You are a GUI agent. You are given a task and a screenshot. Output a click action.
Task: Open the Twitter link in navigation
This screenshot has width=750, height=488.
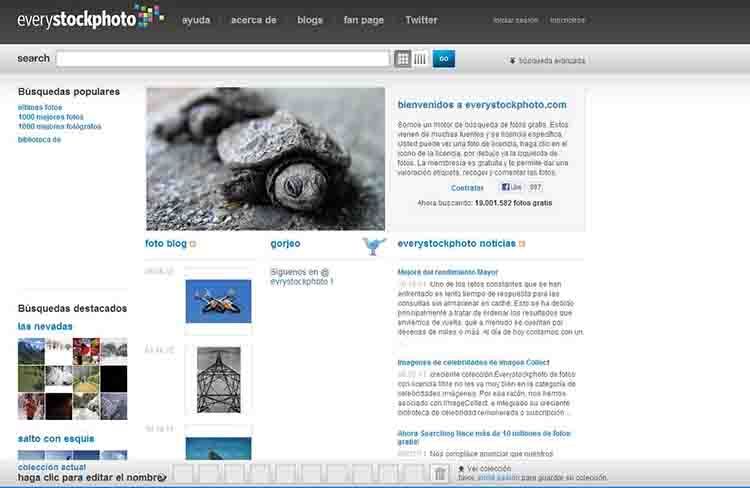point(421,20)
